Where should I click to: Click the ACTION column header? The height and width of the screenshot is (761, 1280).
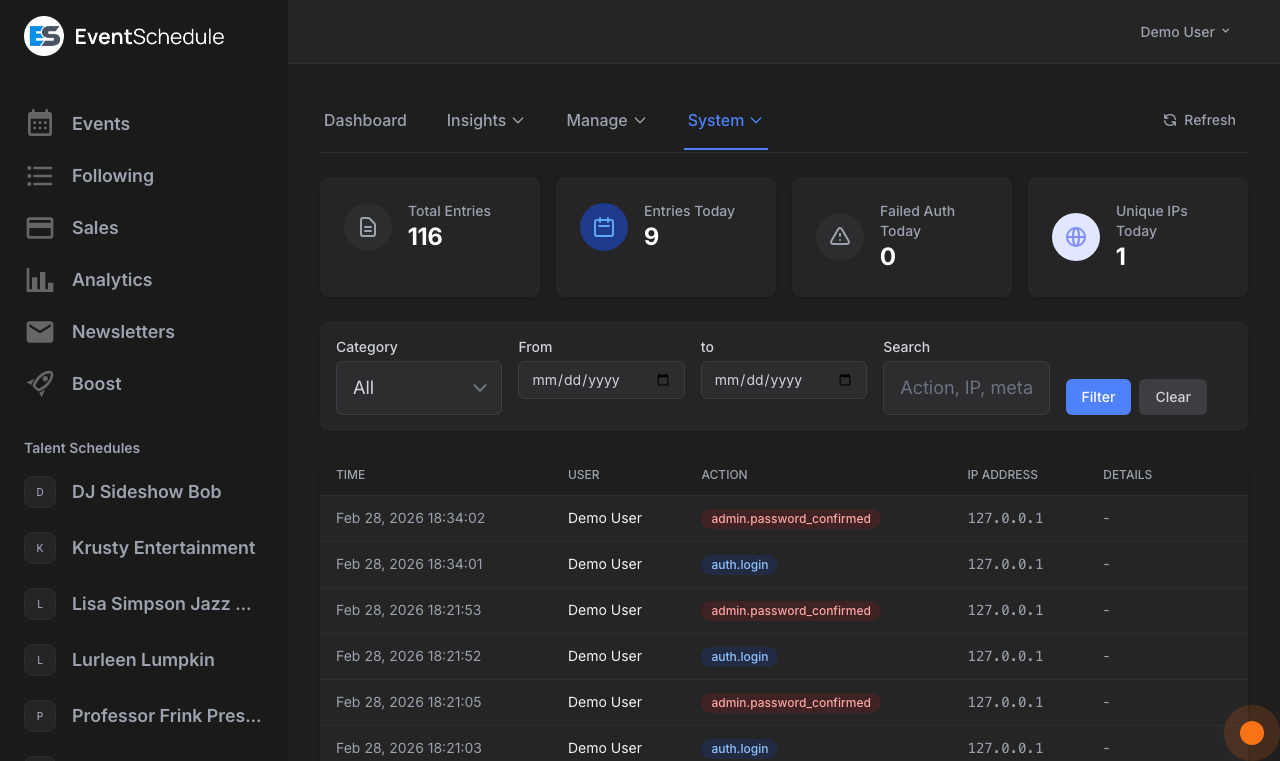(724, 475)
